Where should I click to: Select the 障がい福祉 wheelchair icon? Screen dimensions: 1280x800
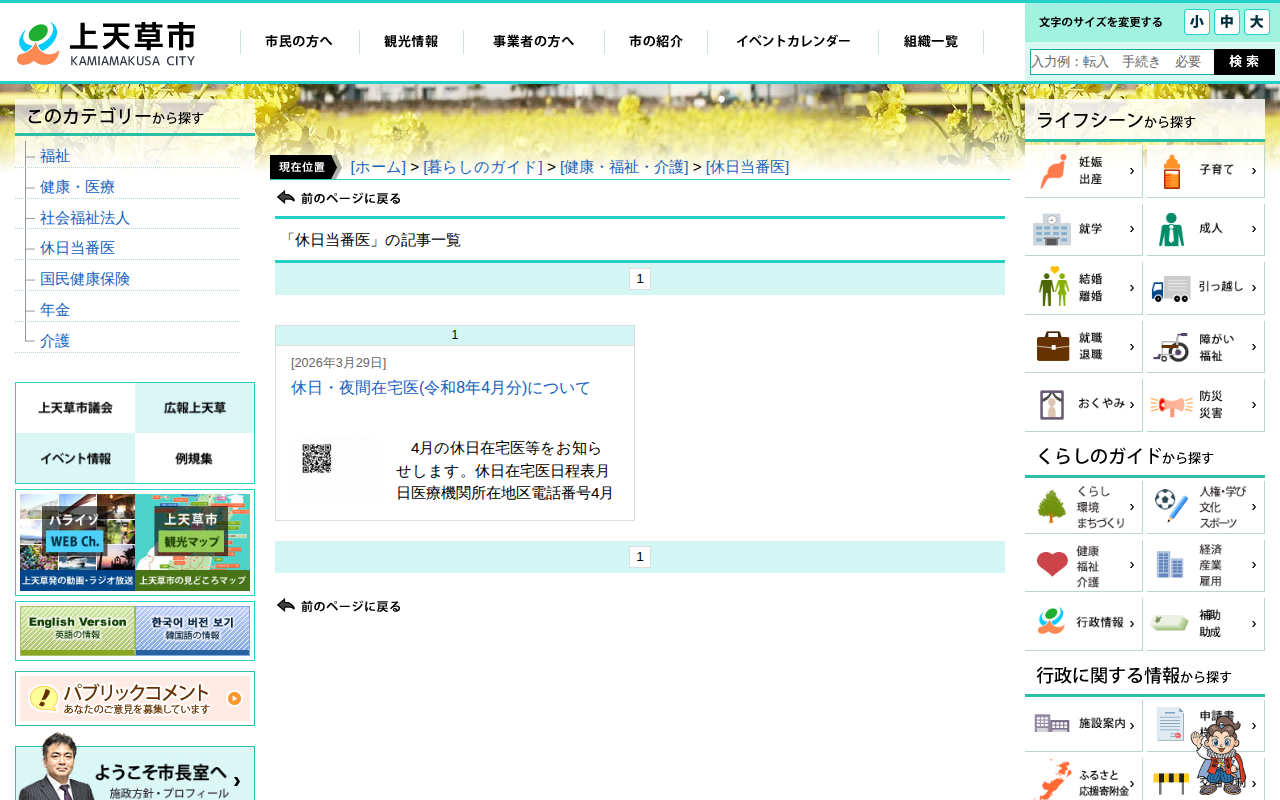click(x=1205, y=346)
